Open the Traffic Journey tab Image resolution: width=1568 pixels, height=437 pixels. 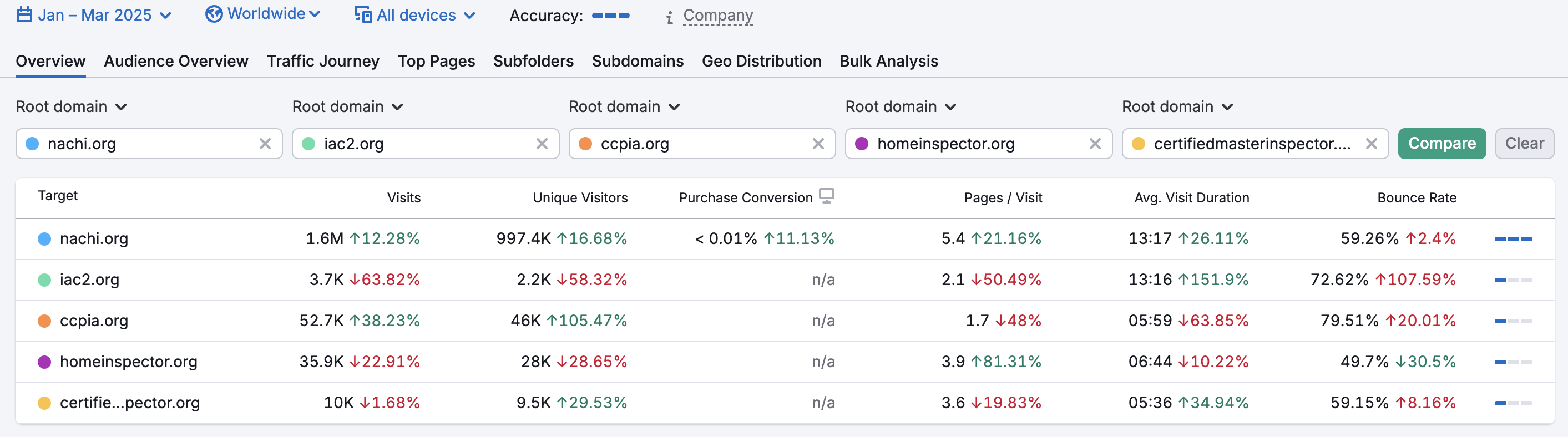323,62
